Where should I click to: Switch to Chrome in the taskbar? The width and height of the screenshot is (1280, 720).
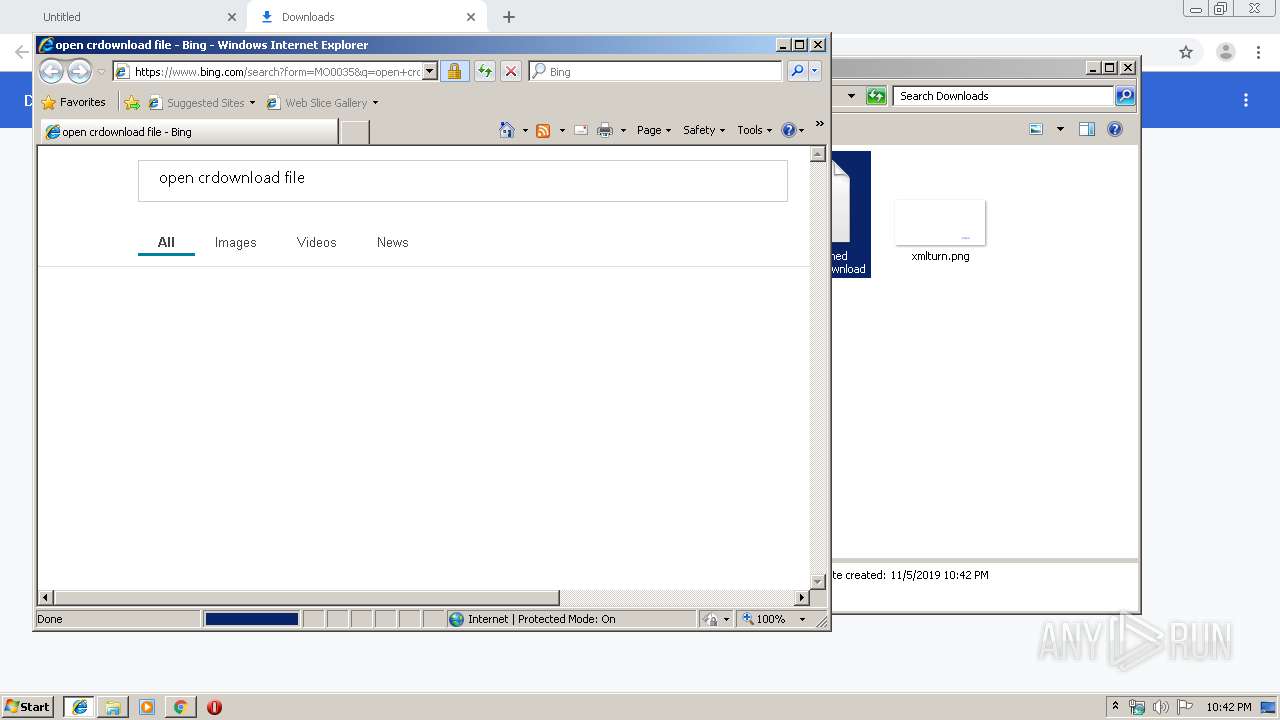[x=180, y=707]
